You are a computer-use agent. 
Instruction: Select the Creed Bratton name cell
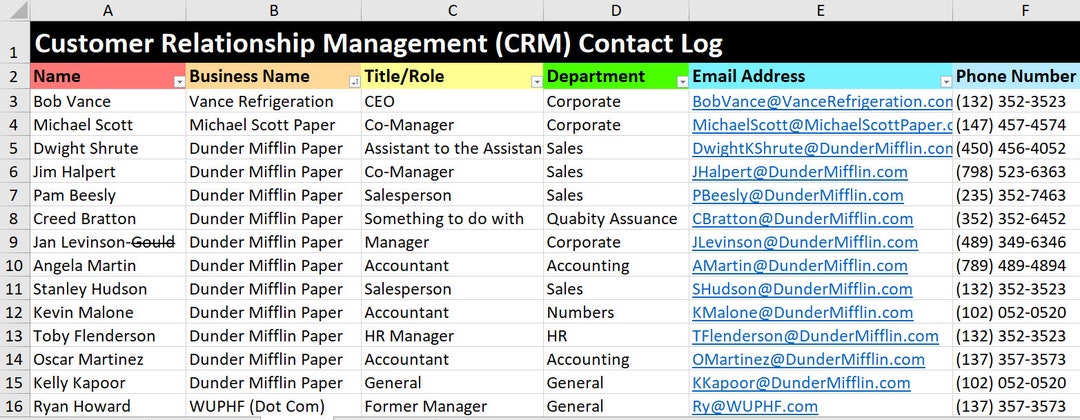[x=108, y=219]
